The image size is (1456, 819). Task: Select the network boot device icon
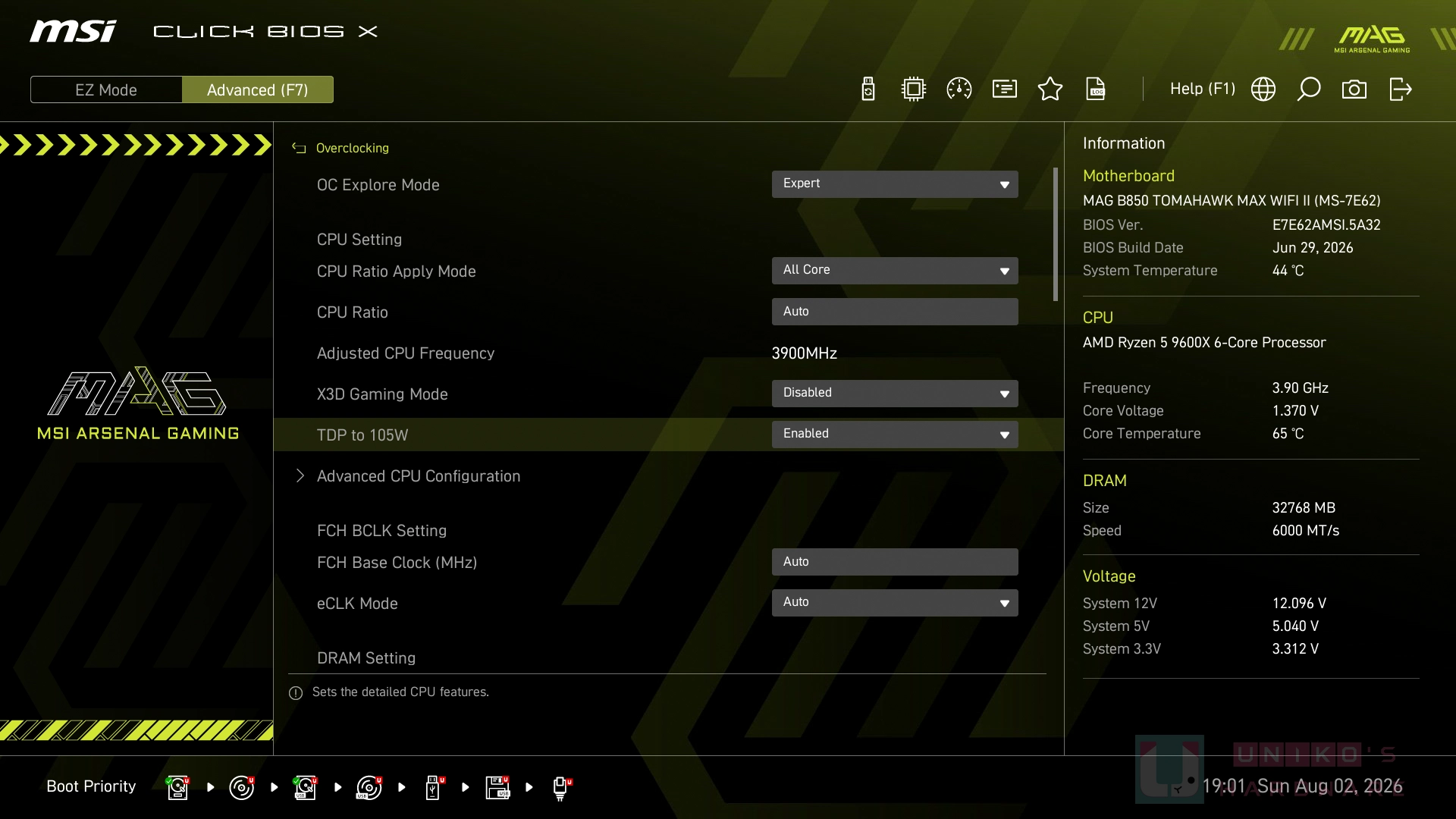coord(561,789)
